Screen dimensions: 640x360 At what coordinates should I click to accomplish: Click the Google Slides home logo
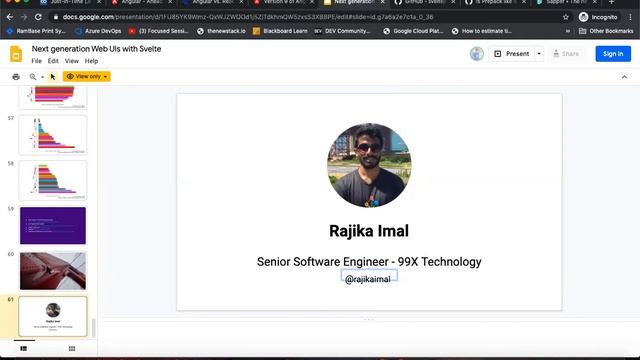[16, 54]
